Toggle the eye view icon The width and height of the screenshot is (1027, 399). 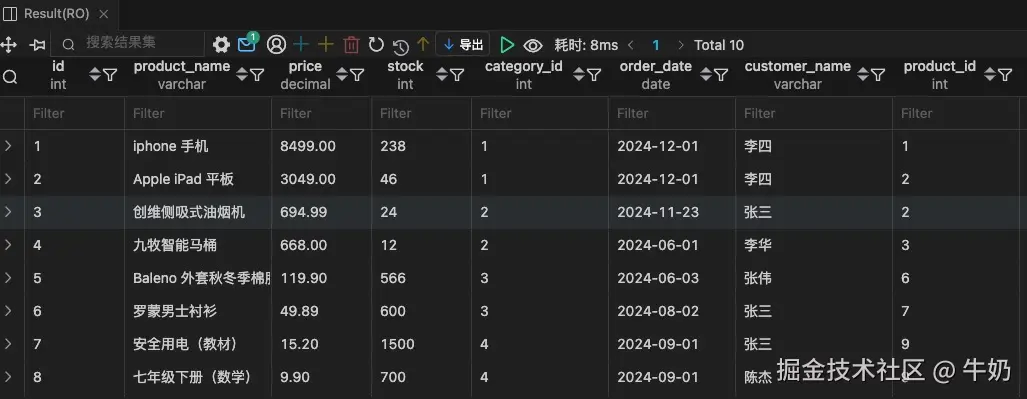pyautogui.click(x=532, y=45)
